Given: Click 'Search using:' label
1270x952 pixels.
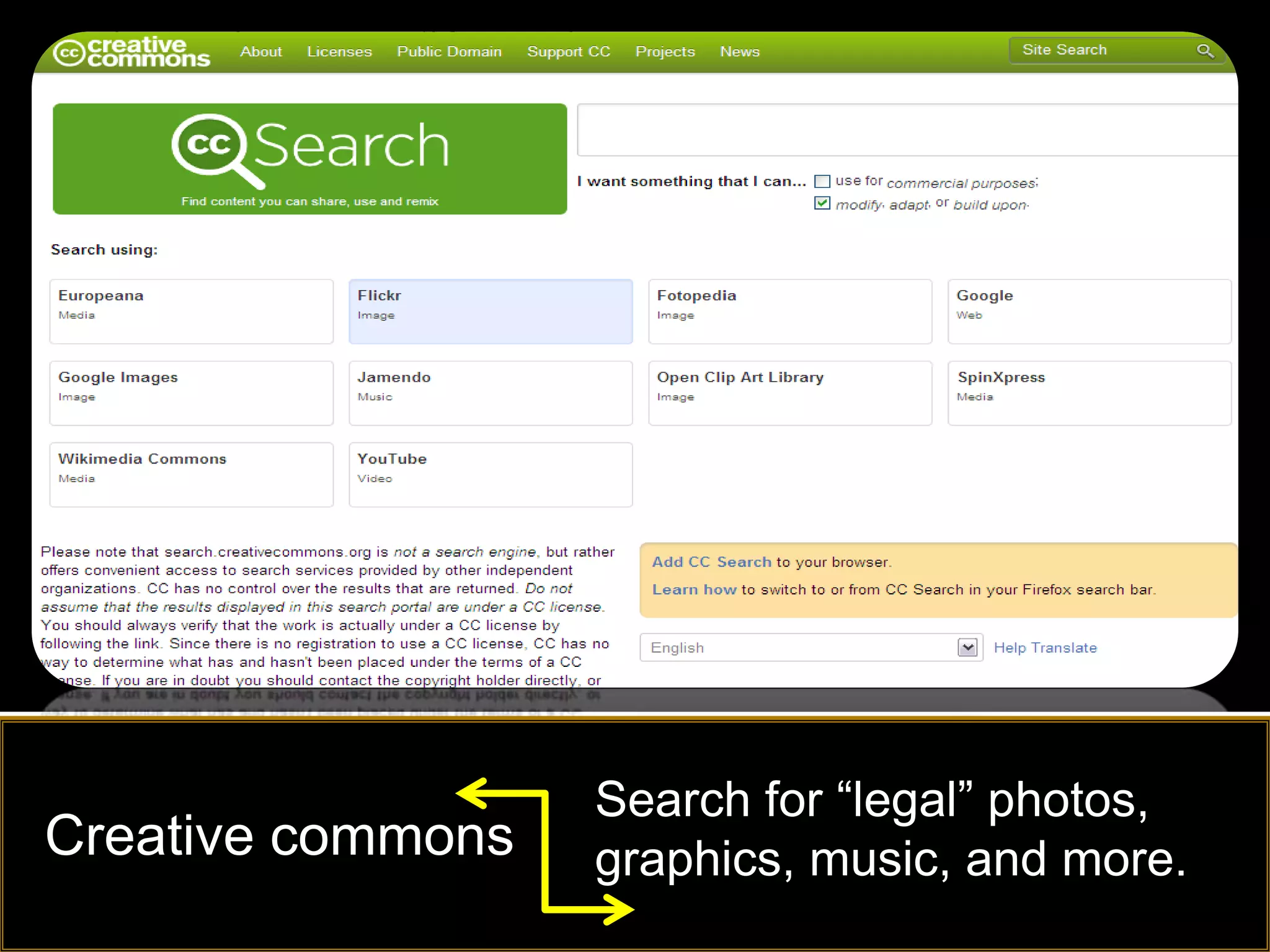Looking at the screenshot, I should (x=104, y=250).
